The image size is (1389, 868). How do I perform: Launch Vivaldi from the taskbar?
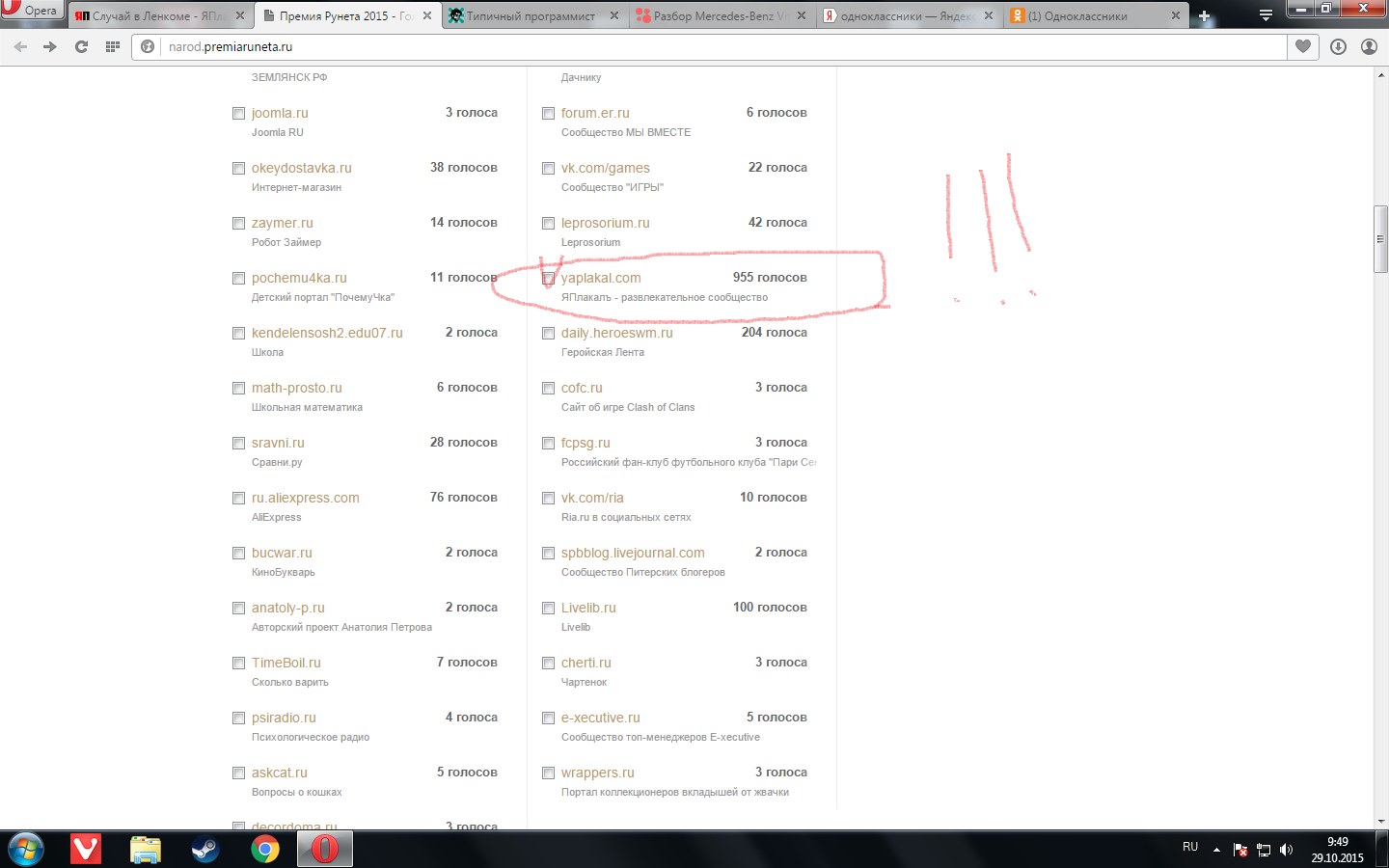click(x=86, y=849)
